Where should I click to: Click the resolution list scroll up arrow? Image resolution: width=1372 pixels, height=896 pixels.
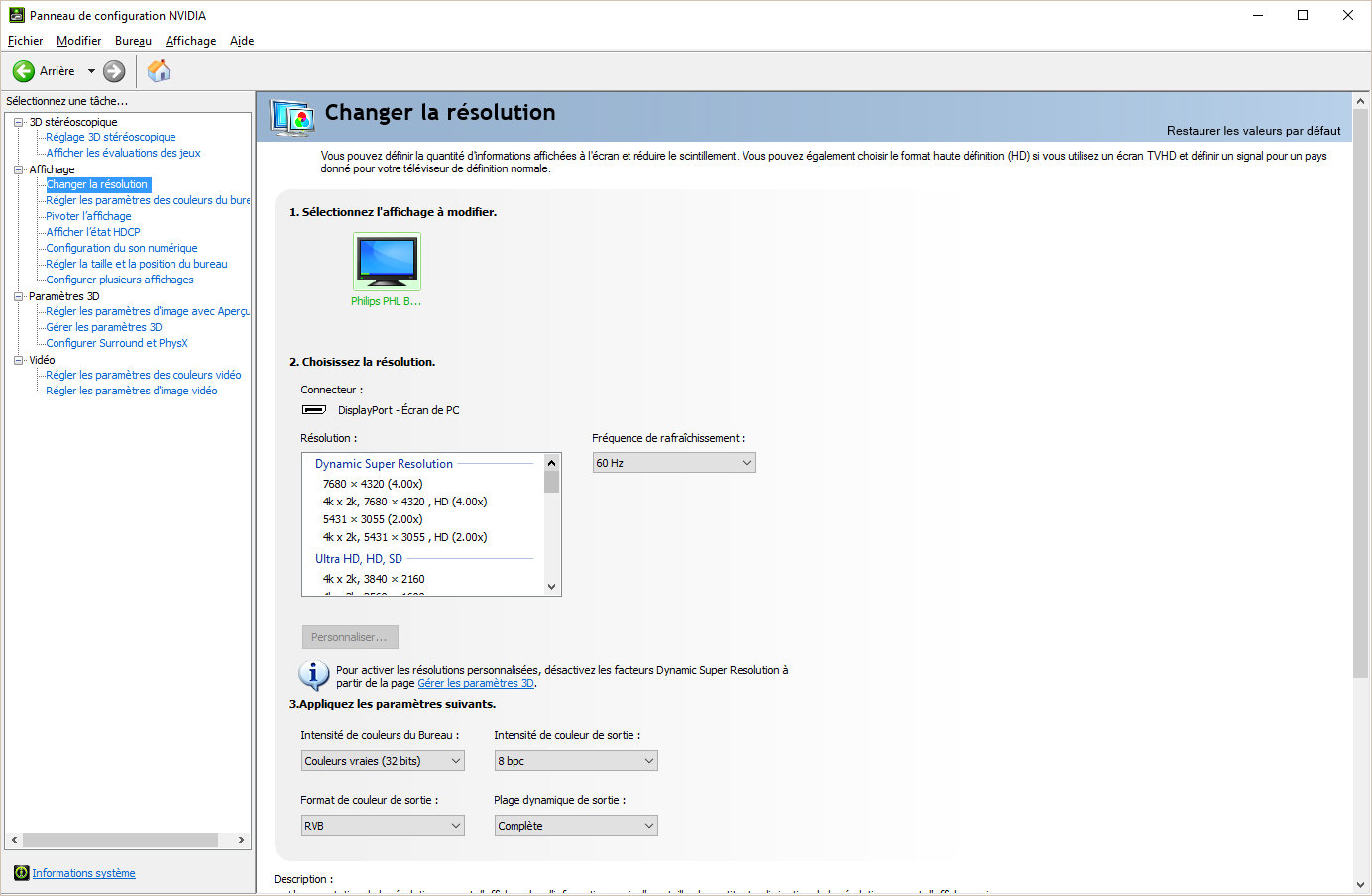click(x=552, y=463)
